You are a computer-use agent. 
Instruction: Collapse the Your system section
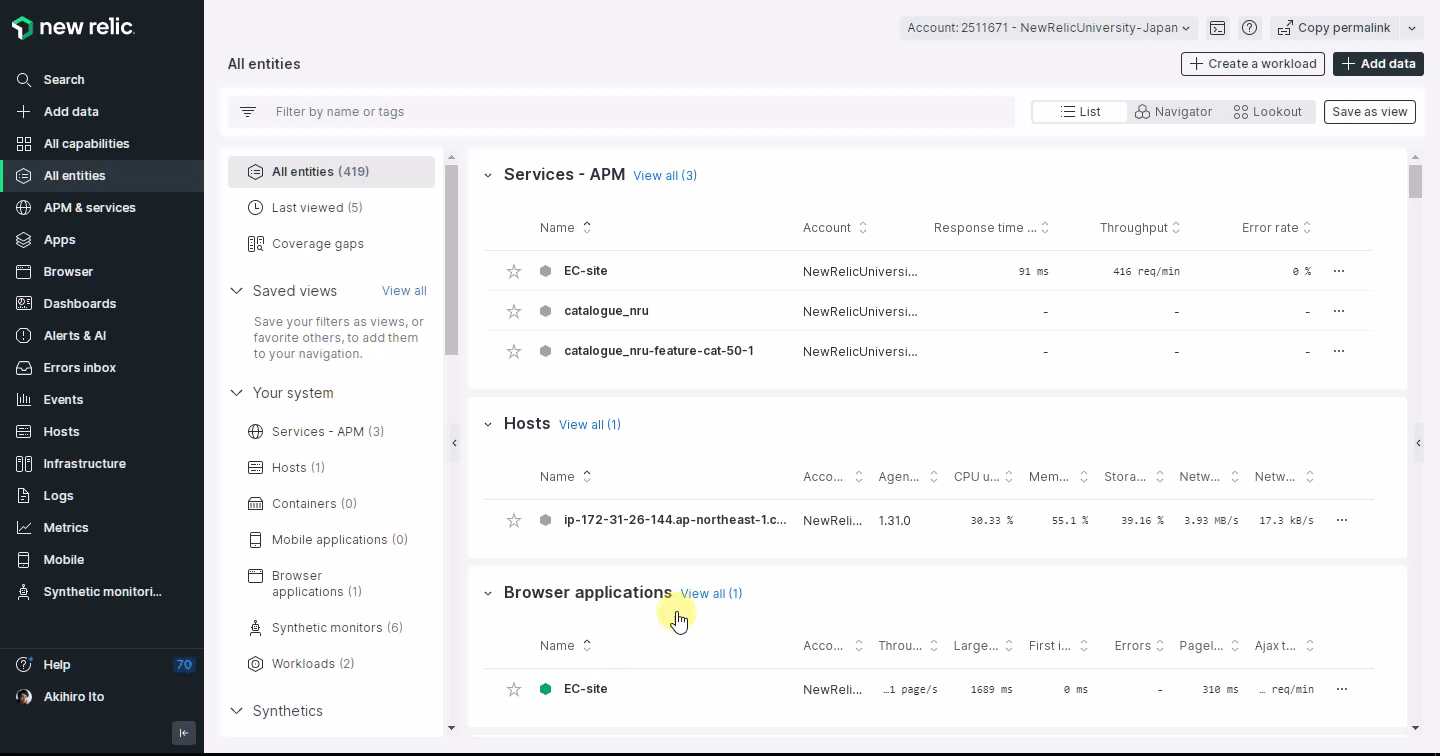[x=237, y=393]
